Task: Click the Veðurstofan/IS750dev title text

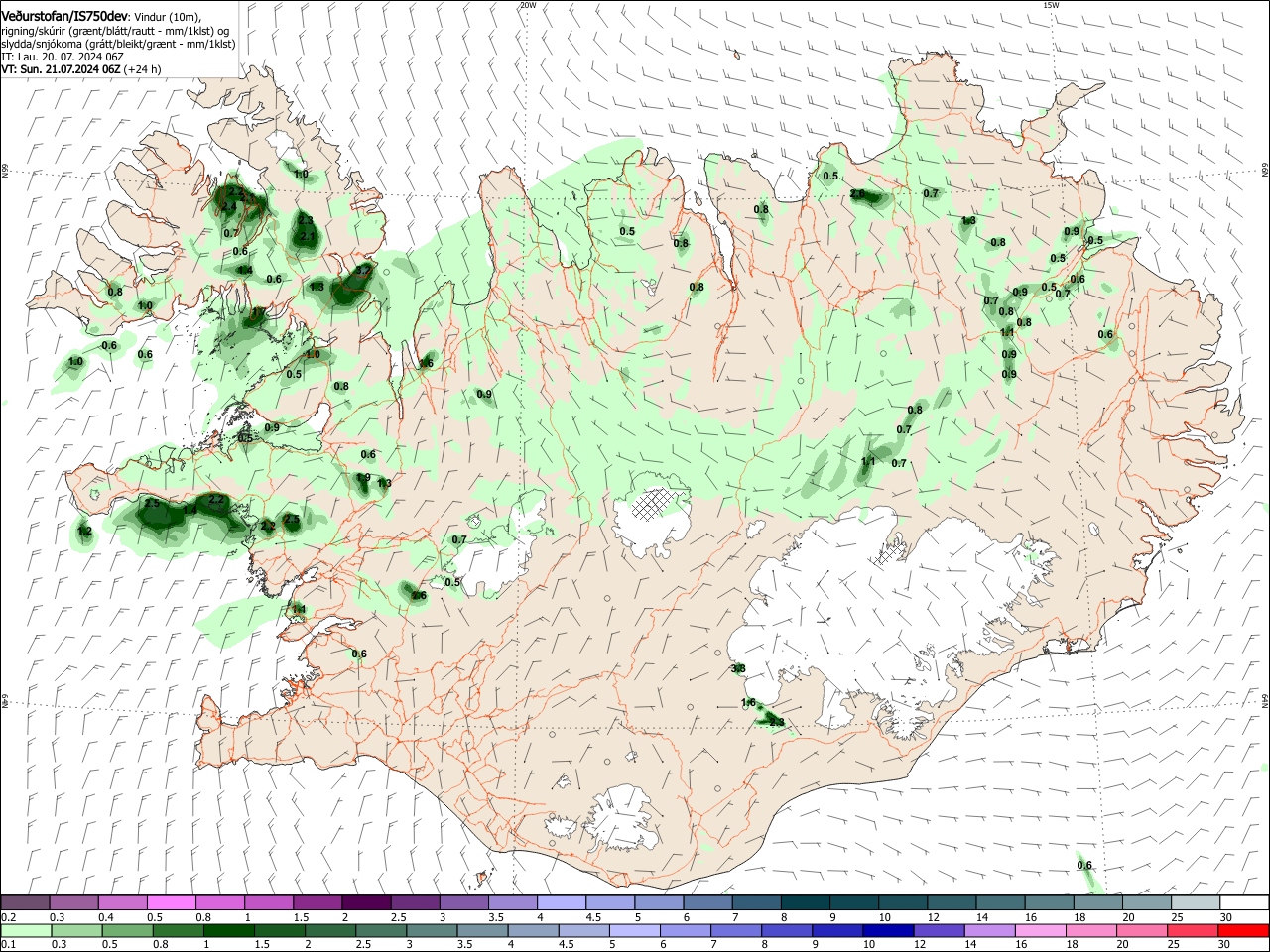Action: tap(64, 16)
